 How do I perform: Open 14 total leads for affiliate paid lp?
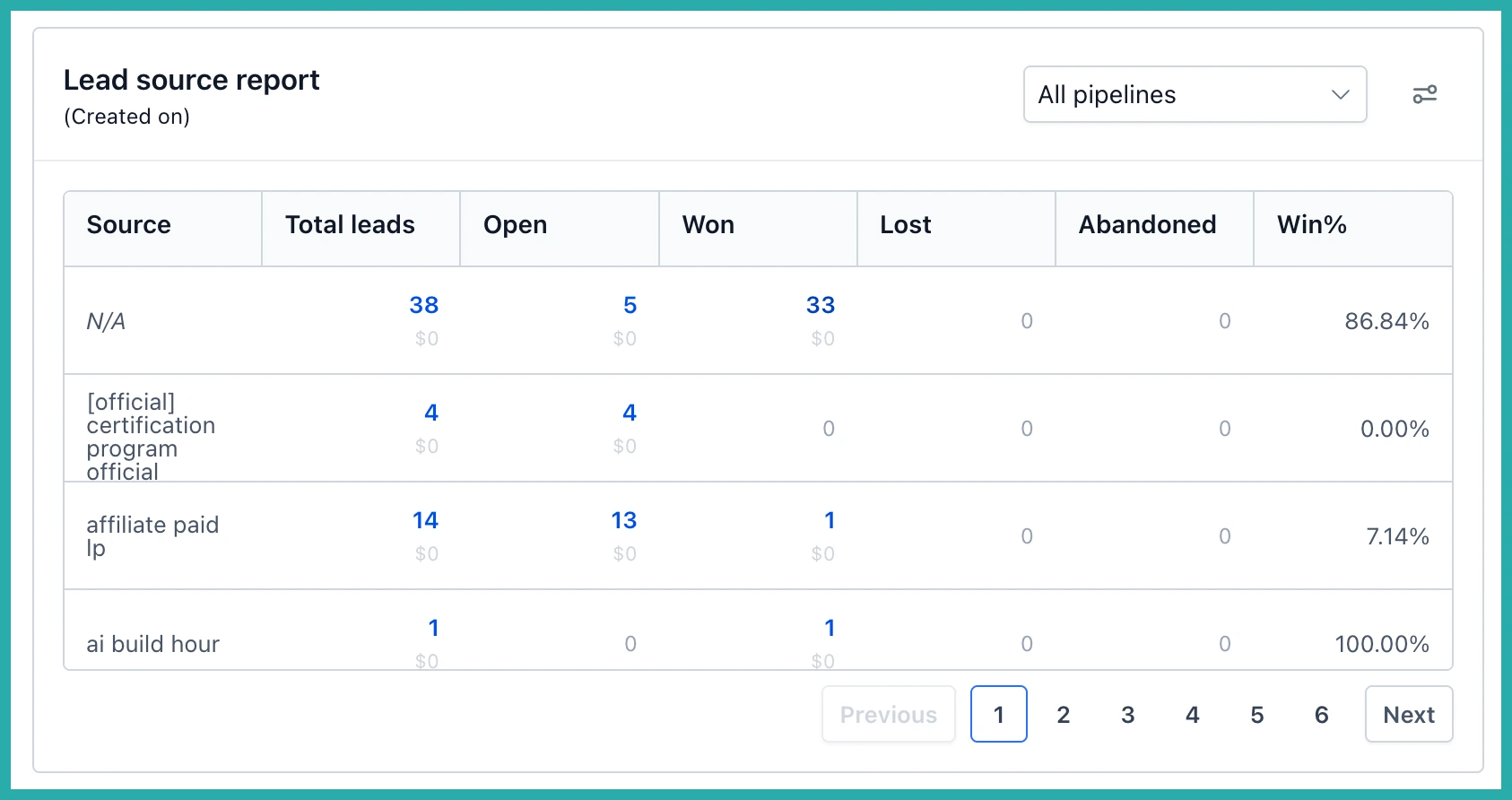425,520
